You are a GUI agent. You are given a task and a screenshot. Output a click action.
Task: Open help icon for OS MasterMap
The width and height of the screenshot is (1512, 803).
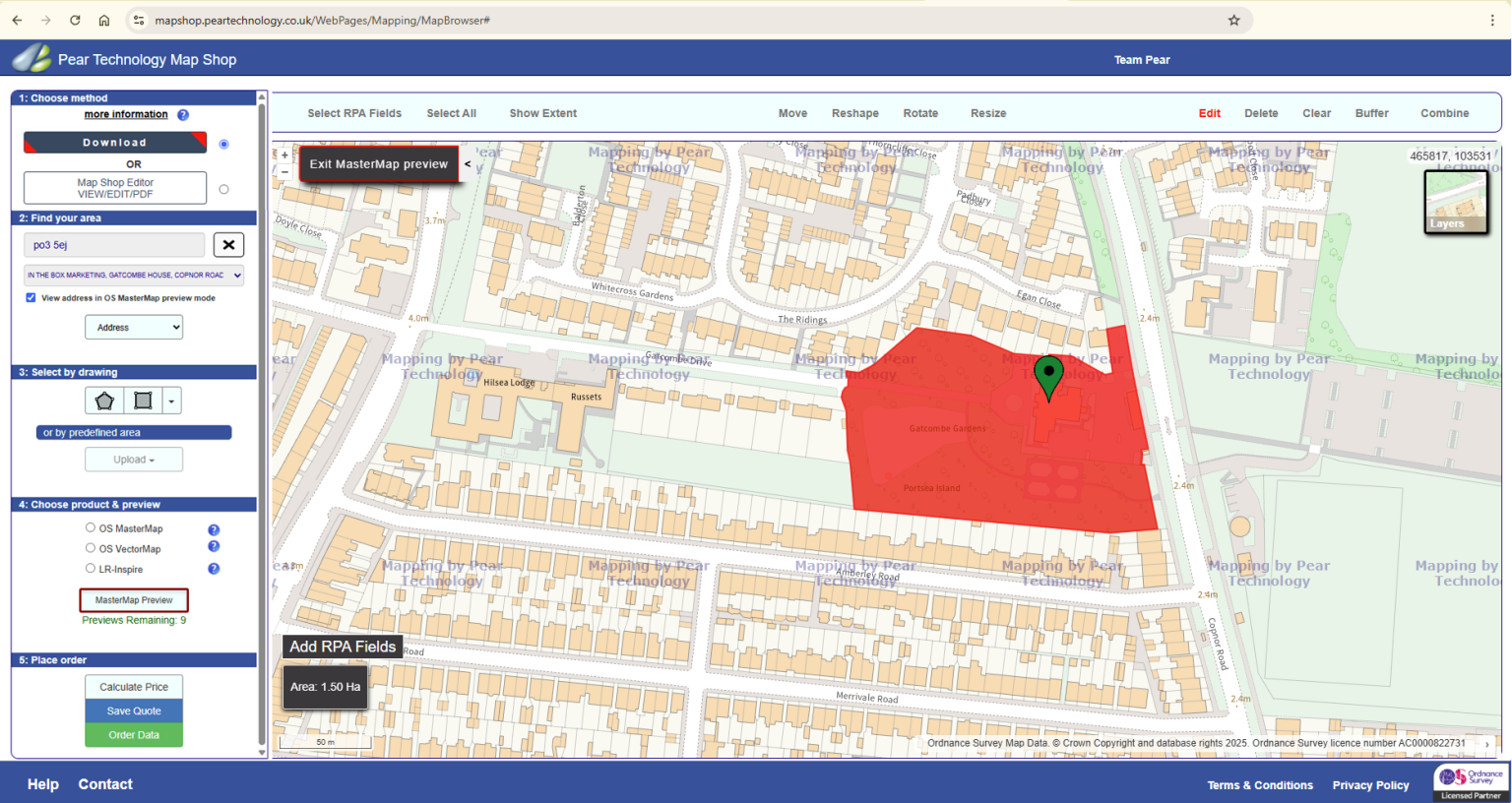coord(214,529)
